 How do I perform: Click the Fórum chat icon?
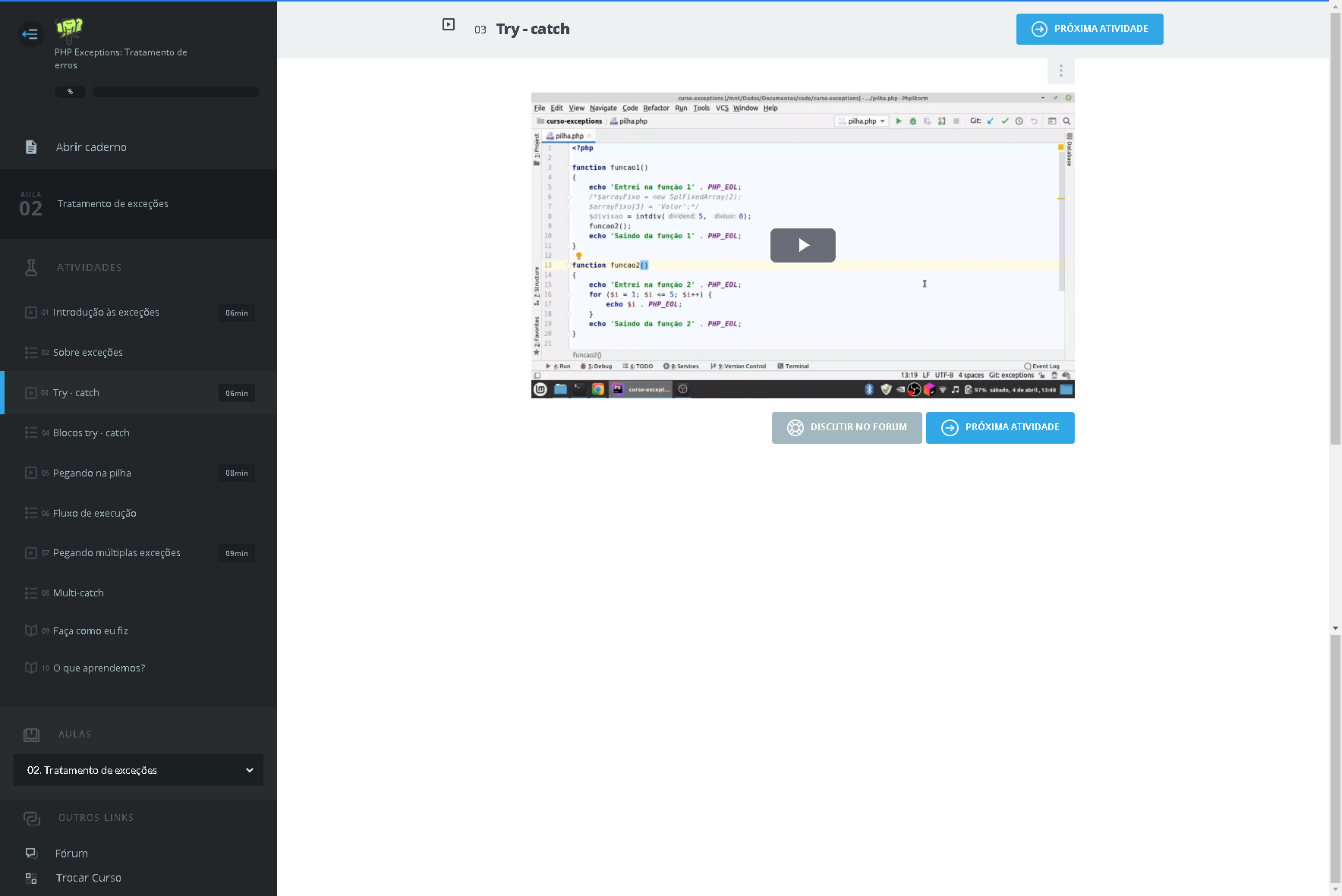31,854
